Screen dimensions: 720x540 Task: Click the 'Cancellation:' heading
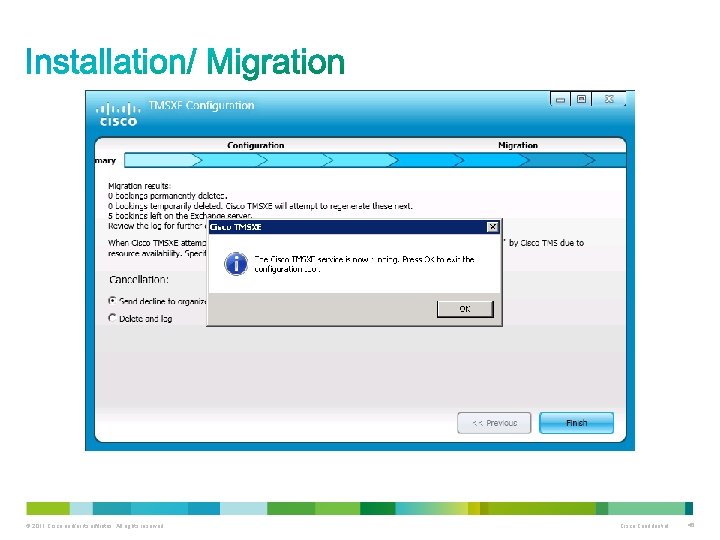(x=139, y=279)
